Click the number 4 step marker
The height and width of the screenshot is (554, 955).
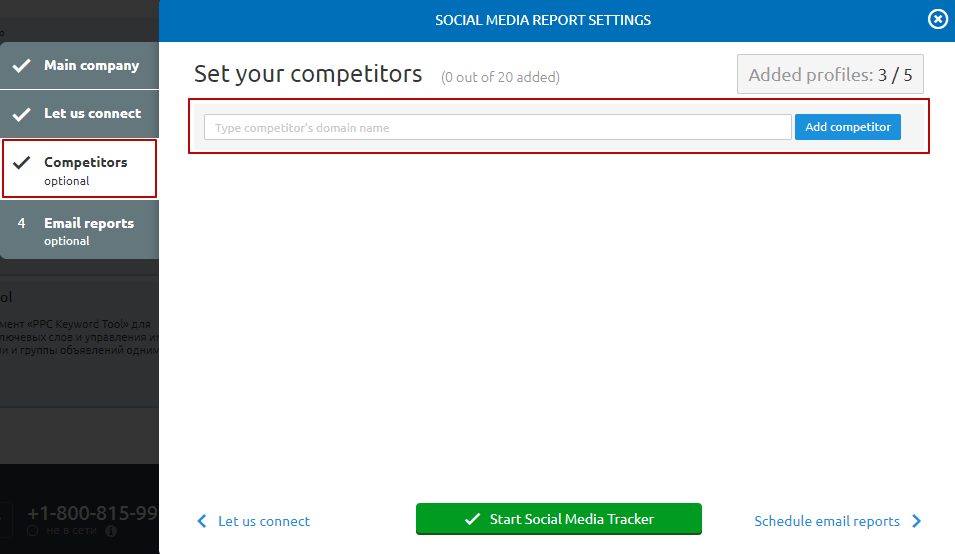point(21,223)
